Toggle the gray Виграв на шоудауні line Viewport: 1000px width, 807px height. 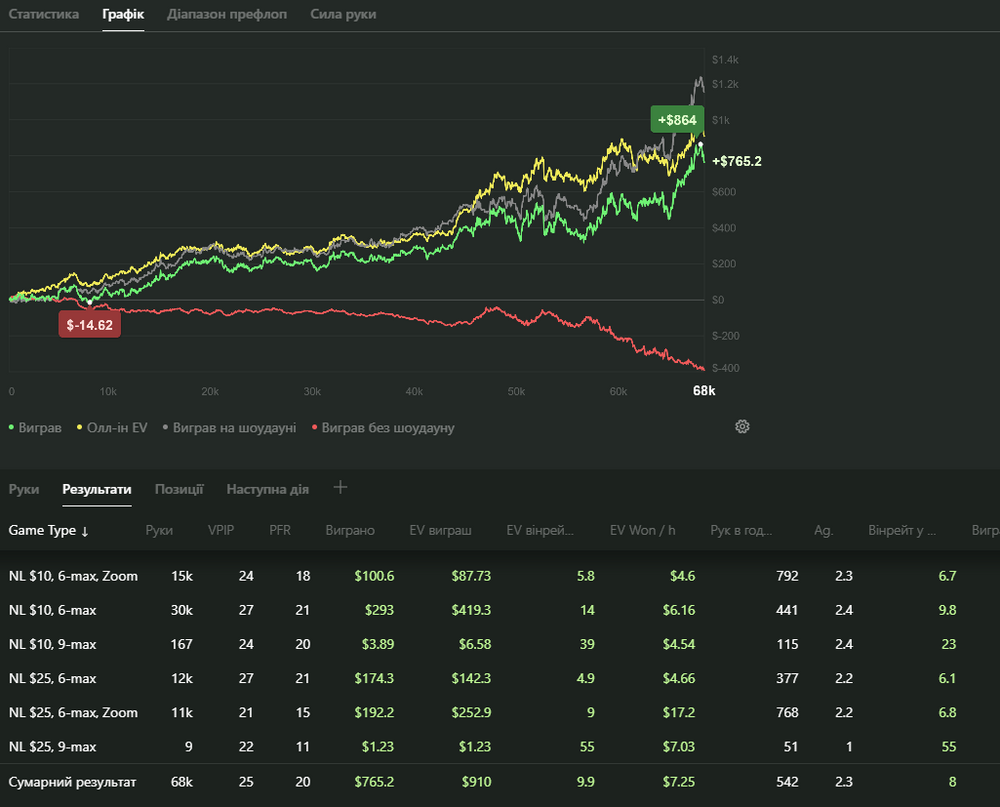point(229,428)
